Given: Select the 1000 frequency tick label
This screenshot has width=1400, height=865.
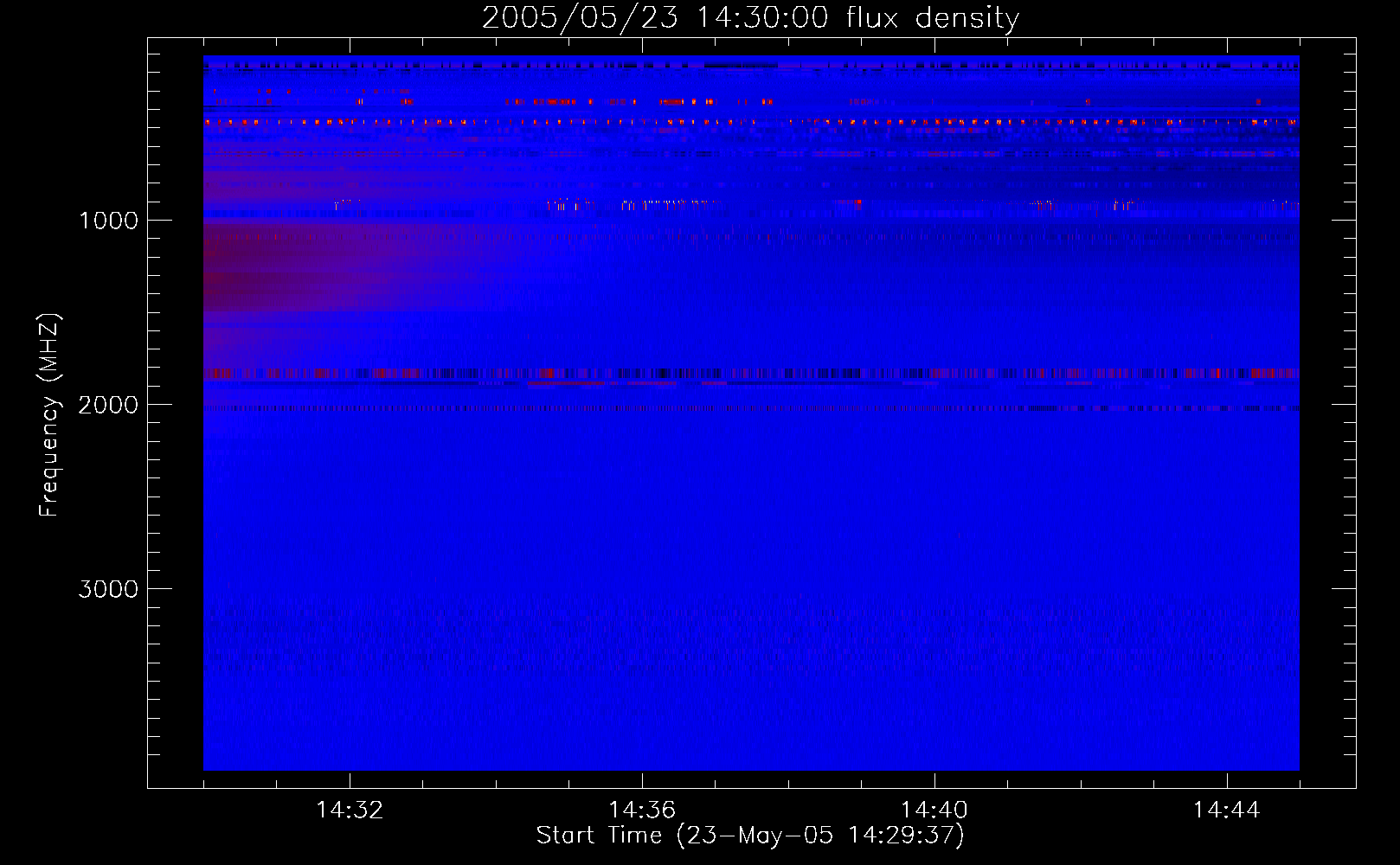Looking at the screenshot, I should [x=108, y=221].
